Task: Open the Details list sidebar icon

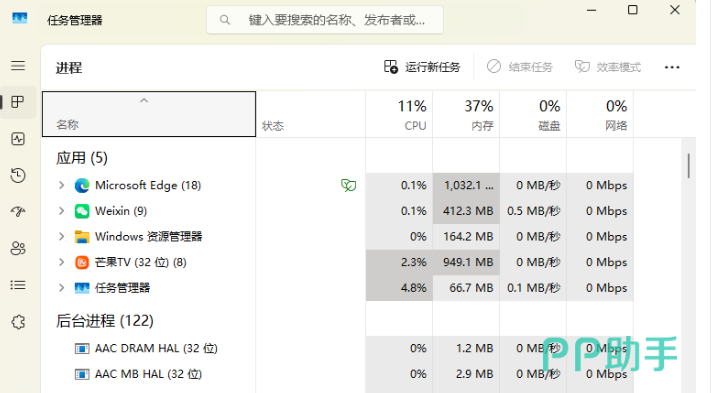Action: (18, 285)
